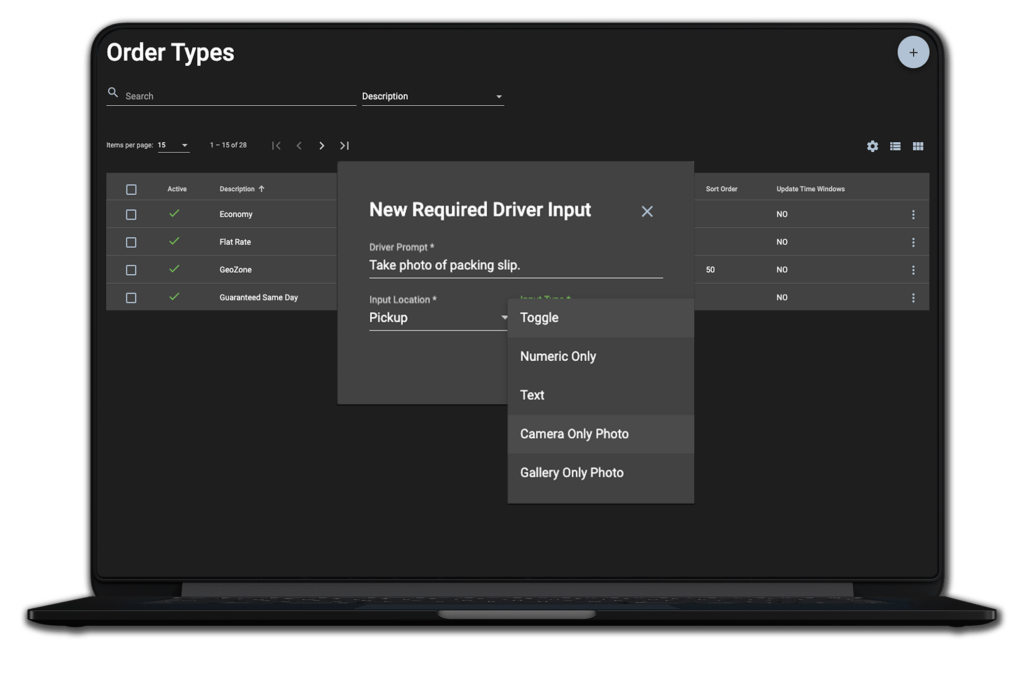Click the plus button to add order type
This screenshot has width=1024, height=680.
tap(913, 52)
